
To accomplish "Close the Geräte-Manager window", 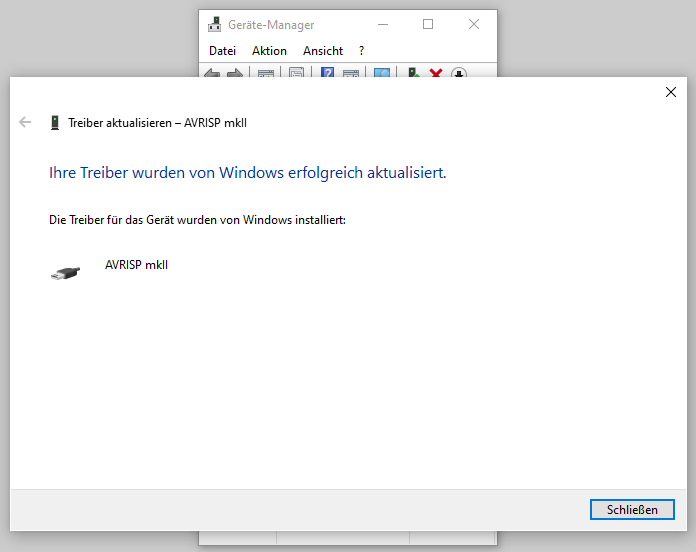I will pyautogui.click(x=474, y=24).
